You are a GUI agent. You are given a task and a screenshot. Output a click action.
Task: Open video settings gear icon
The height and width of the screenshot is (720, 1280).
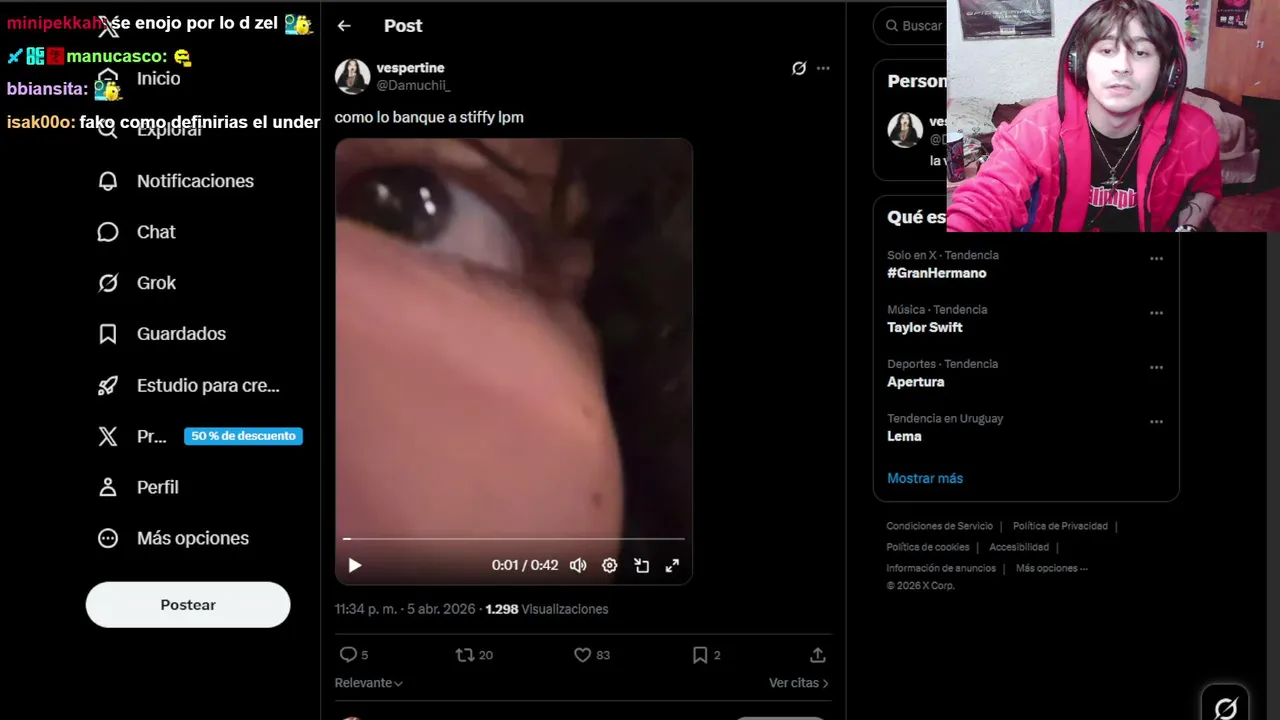click(610, 565)
